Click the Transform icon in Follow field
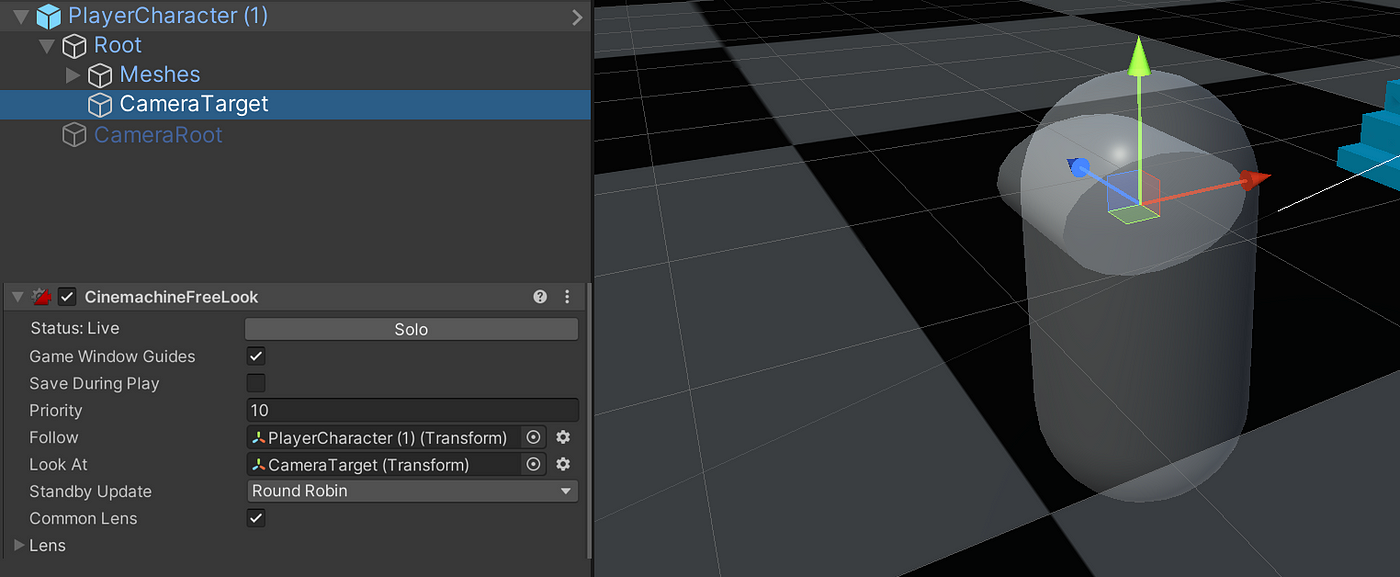Viewport: 1400px width, 577px height. tap(259, 438)
